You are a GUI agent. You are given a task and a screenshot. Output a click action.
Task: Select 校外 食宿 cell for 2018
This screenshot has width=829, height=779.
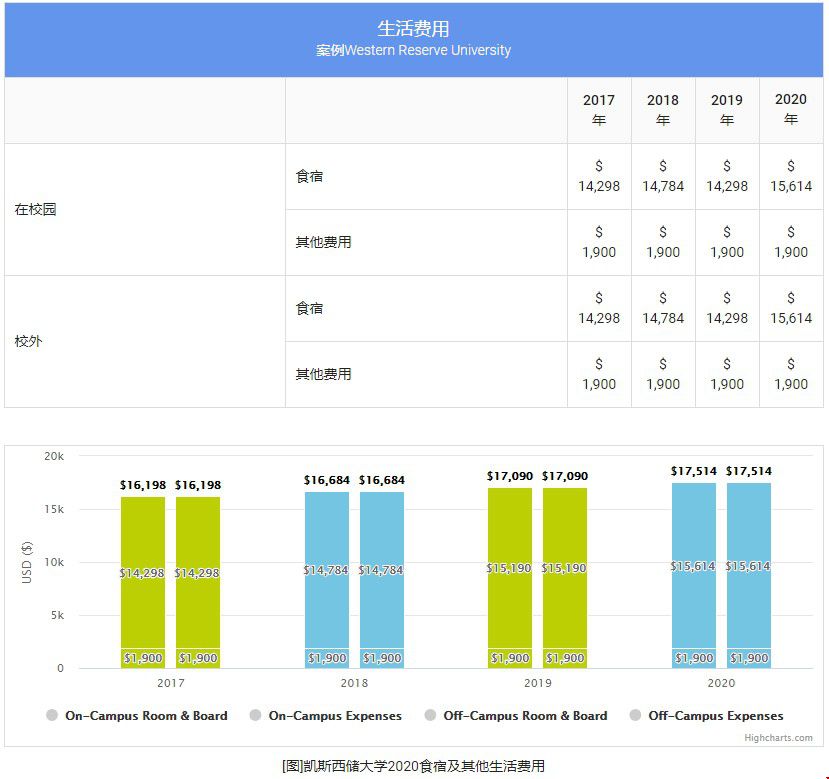point(663,308)
